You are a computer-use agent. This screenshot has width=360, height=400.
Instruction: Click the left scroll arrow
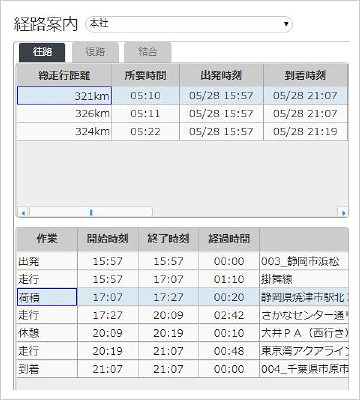click(23, 212)
